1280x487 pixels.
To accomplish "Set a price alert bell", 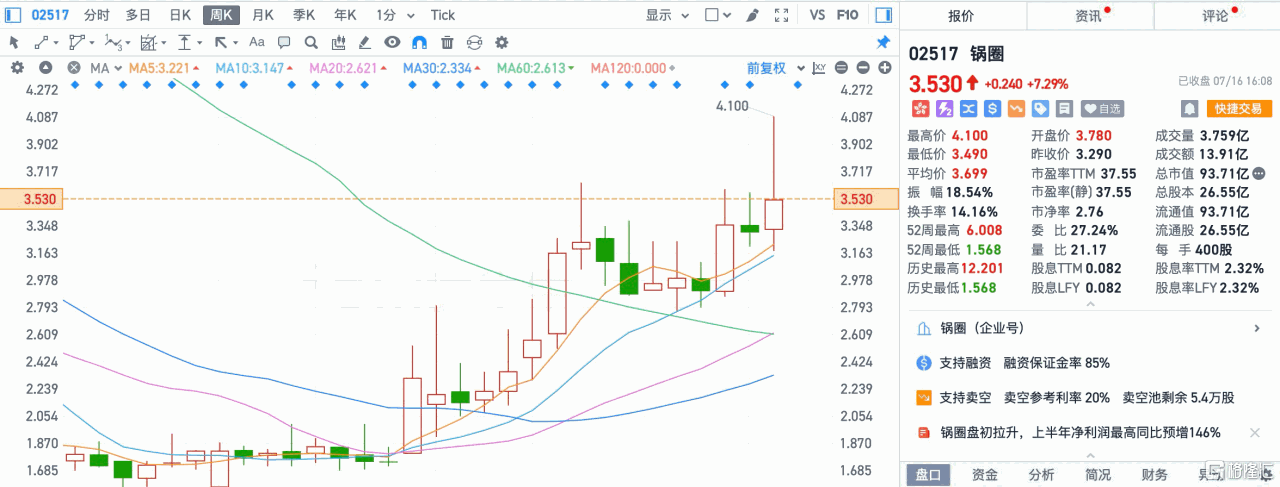I will click(x=1190, y=108).
